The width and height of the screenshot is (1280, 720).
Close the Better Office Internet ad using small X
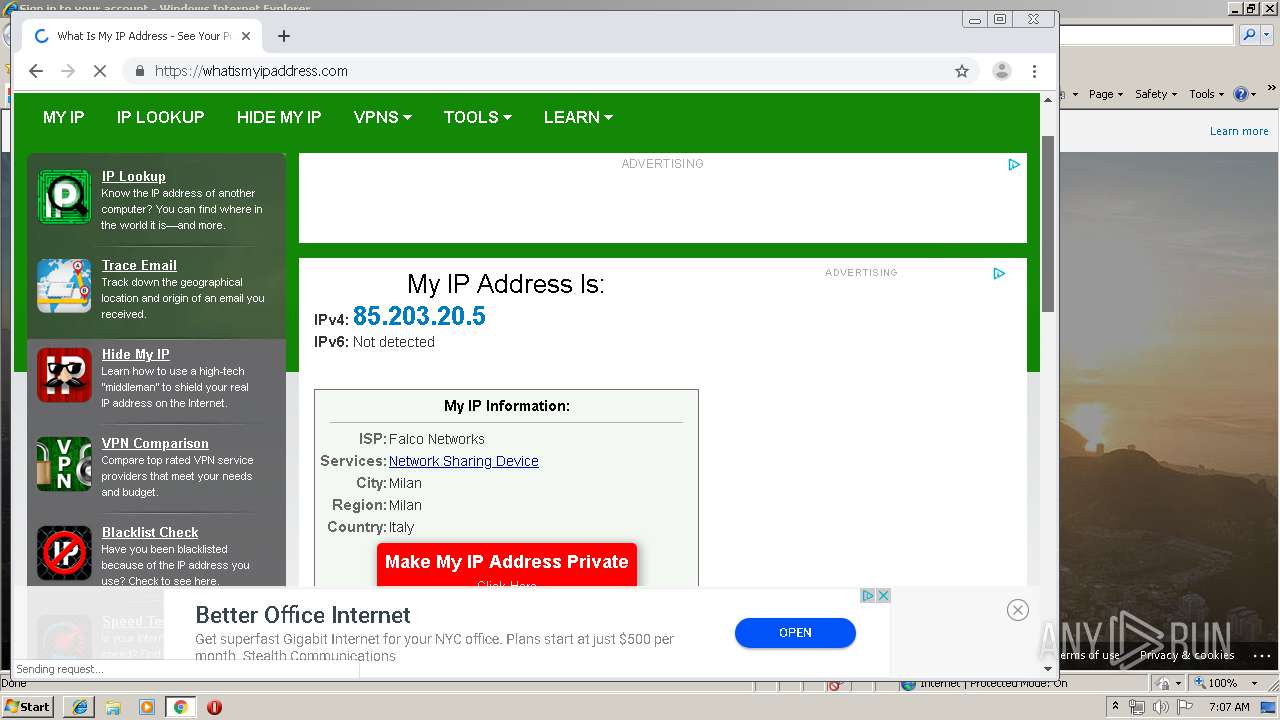[x=883, y=595]
